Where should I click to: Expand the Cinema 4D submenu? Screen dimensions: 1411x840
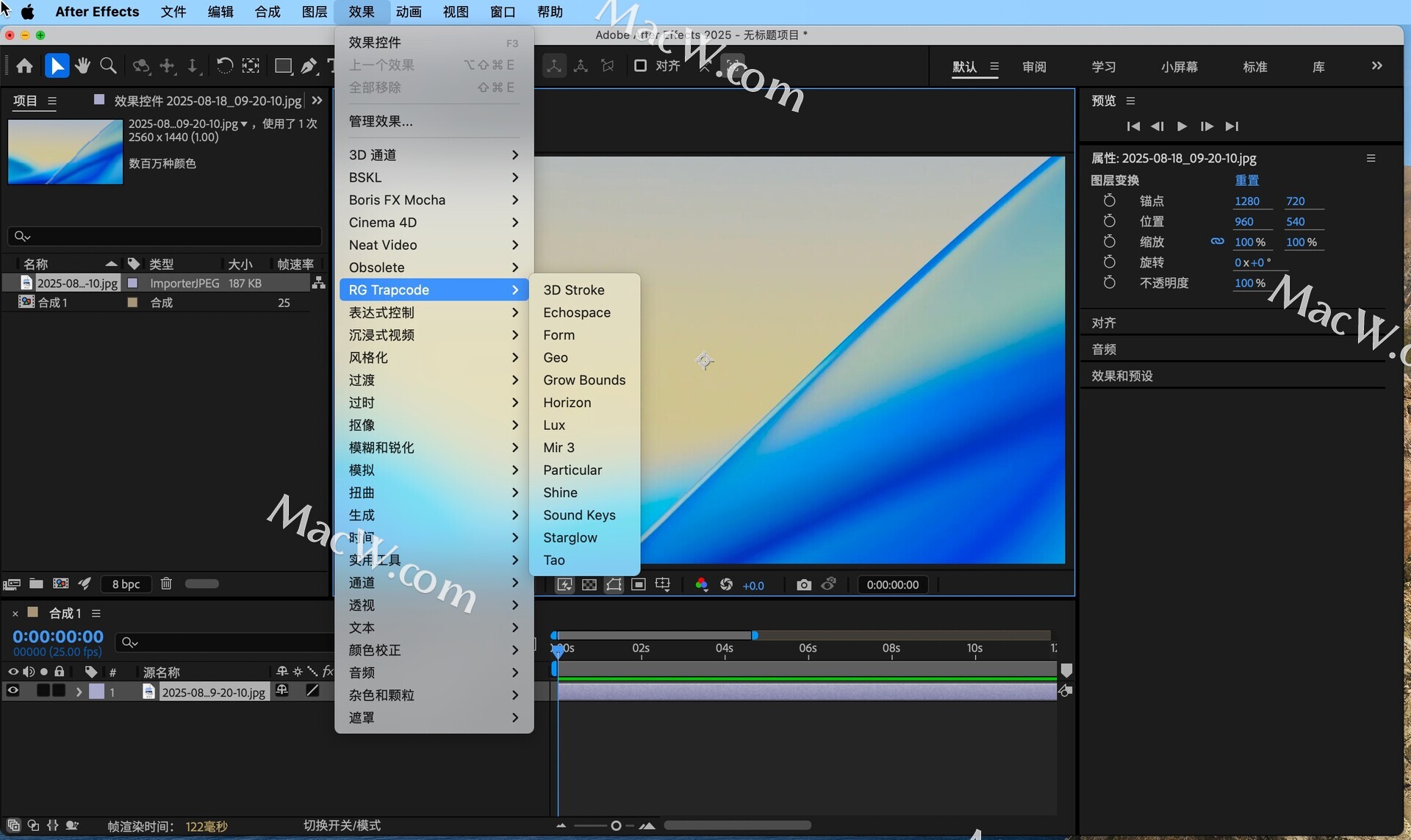434,223
